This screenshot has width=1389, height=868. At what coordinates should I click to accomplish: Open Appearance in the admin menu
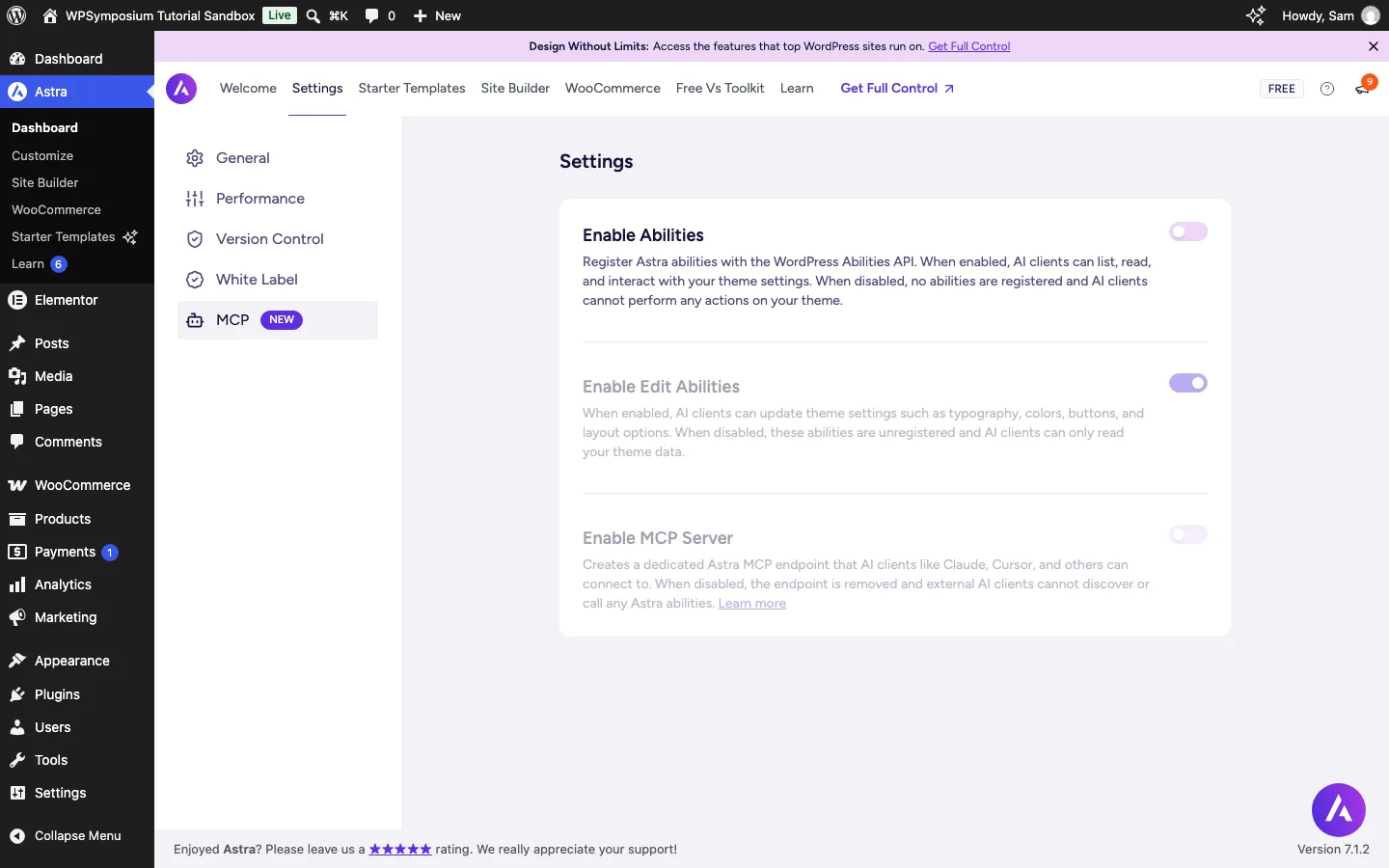[x=77, y=661]
